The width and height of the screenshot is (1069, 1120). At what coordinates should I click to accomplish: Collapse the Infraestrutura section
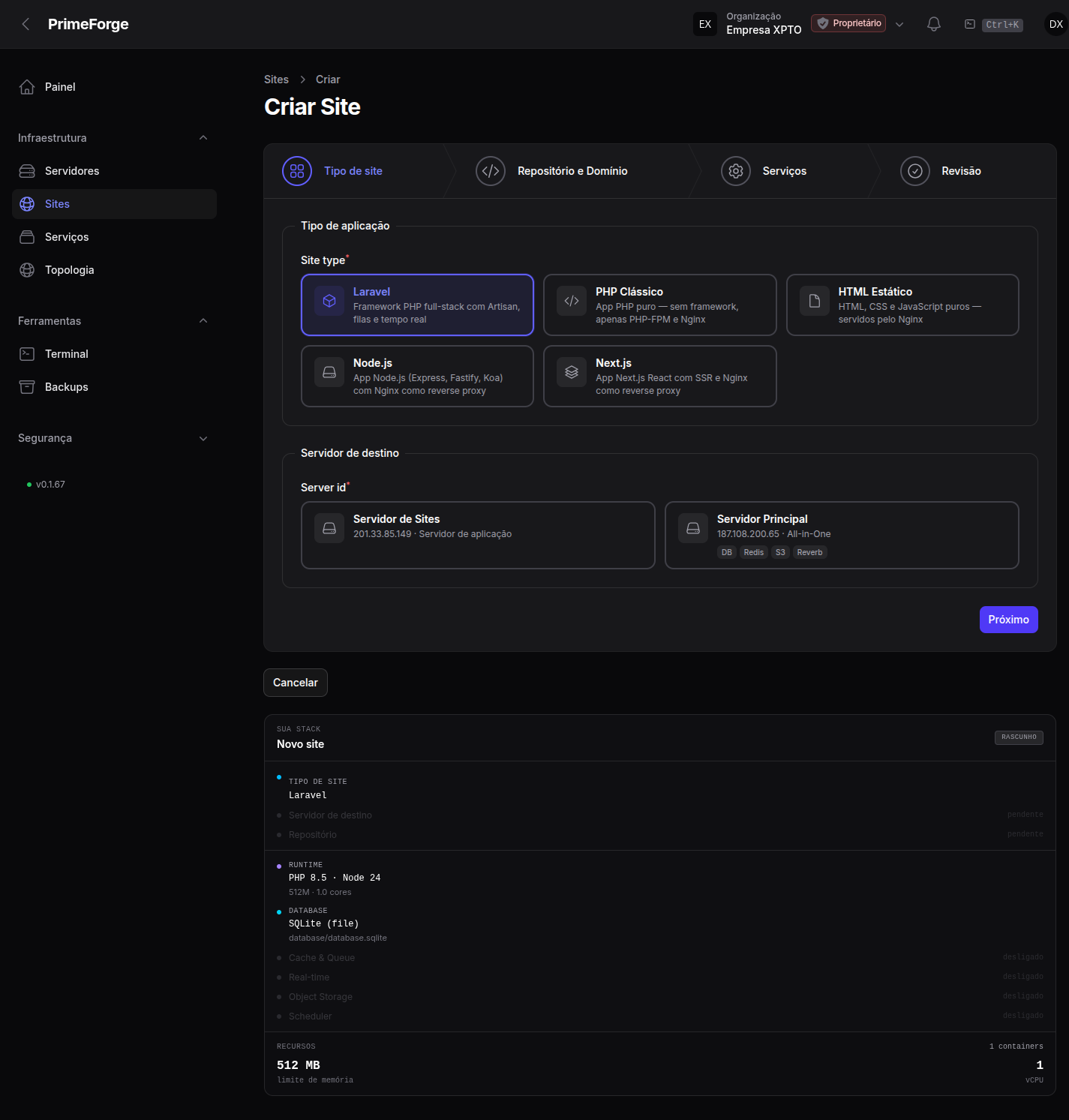coord(203,138)
